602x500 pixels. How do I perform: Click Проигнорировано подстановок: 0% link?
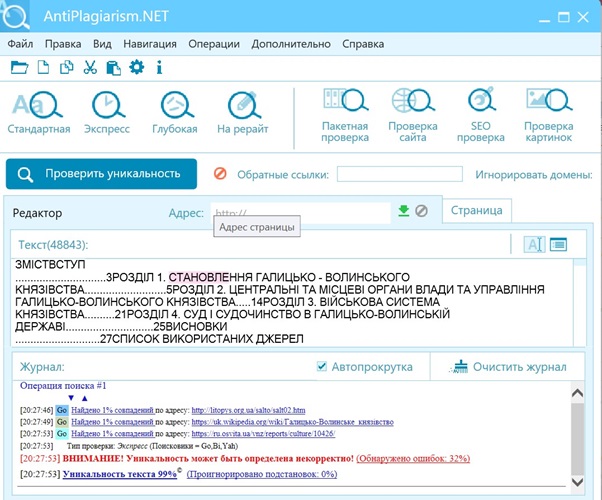coord(262,474)
